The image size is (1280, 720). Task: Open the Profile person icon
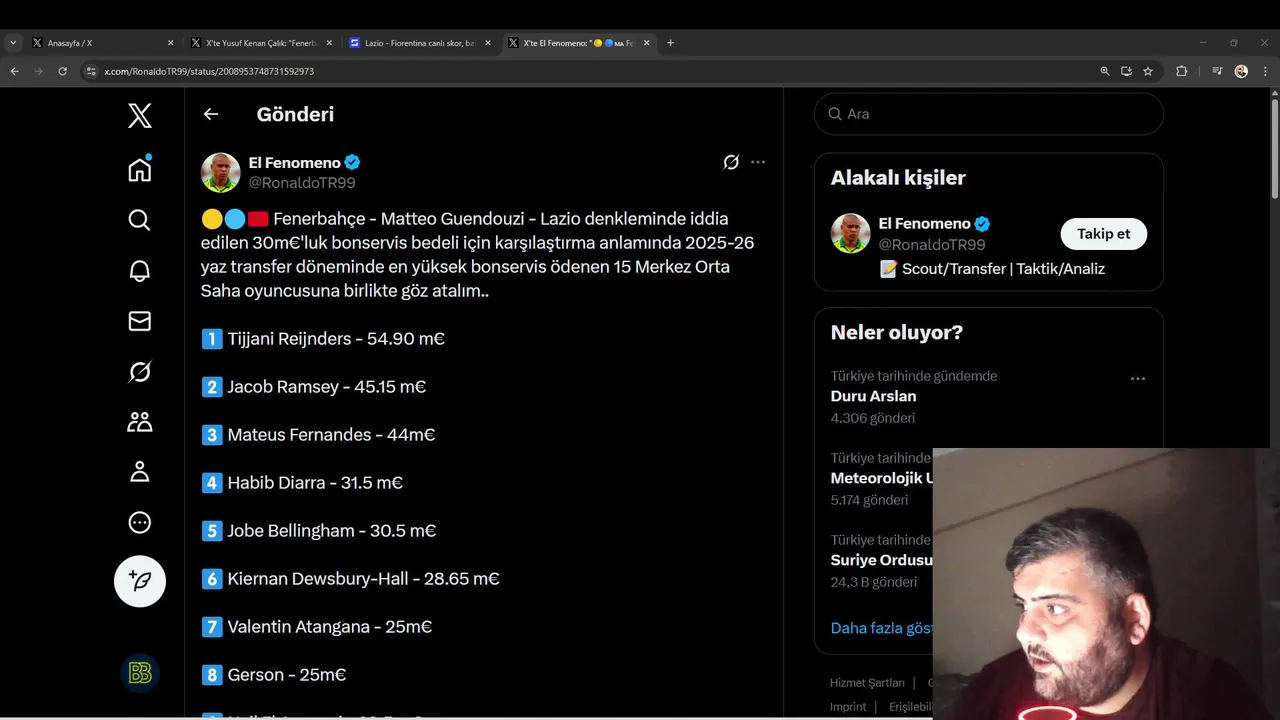140,472
